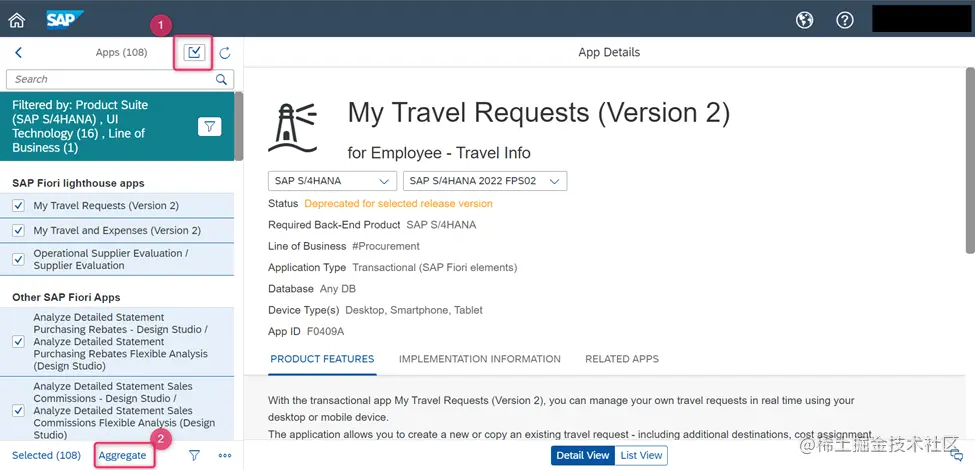Switch to Detail View

[x=583, y=456]
